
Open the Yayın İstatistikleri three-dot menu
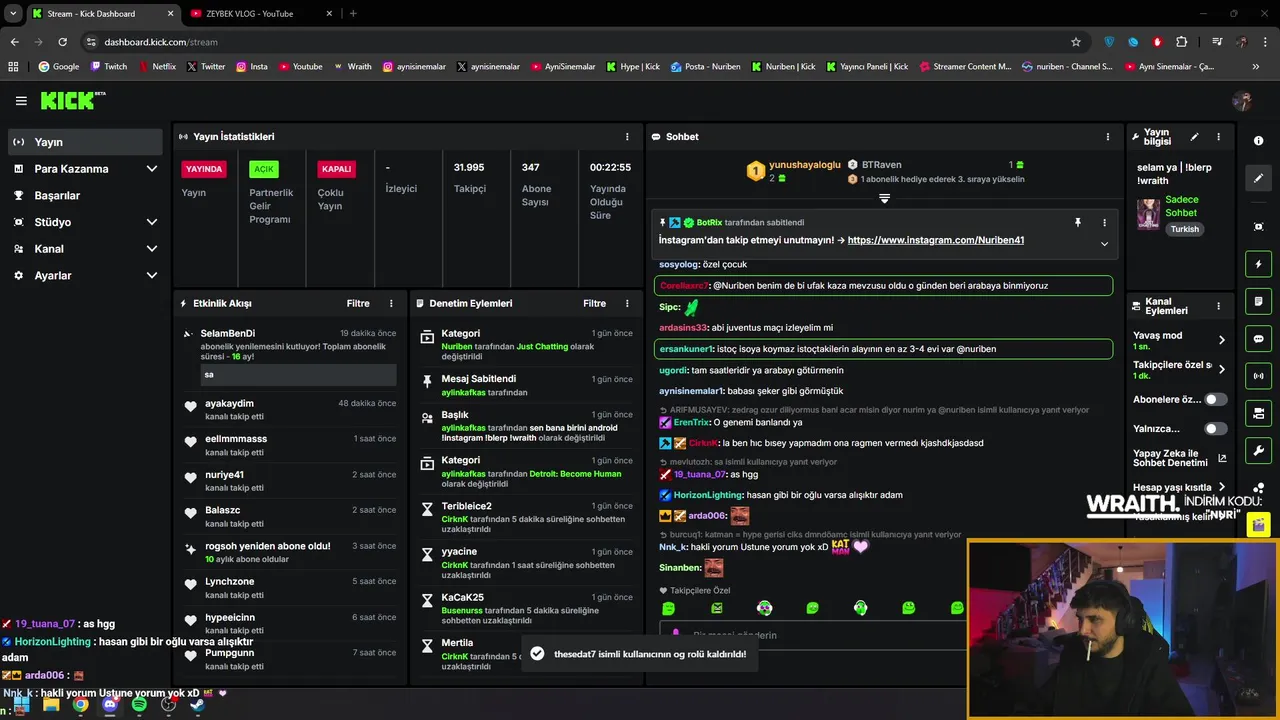point(627,136)
